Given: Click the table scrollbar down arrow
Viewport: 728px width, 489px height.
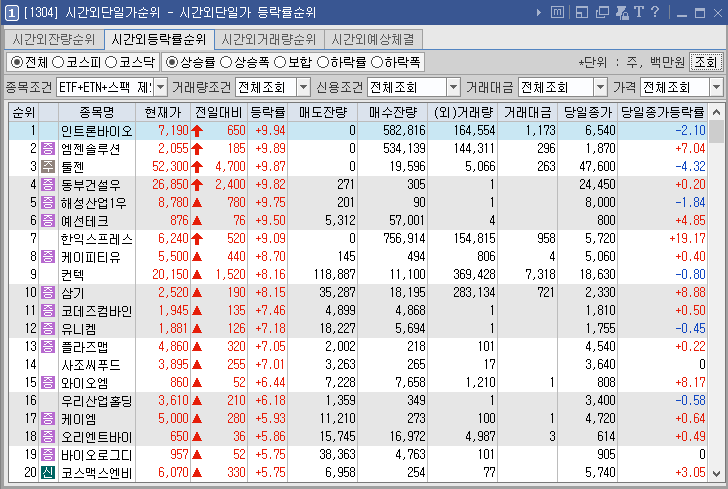Looking at the screenshot, I should coord(716,474).
